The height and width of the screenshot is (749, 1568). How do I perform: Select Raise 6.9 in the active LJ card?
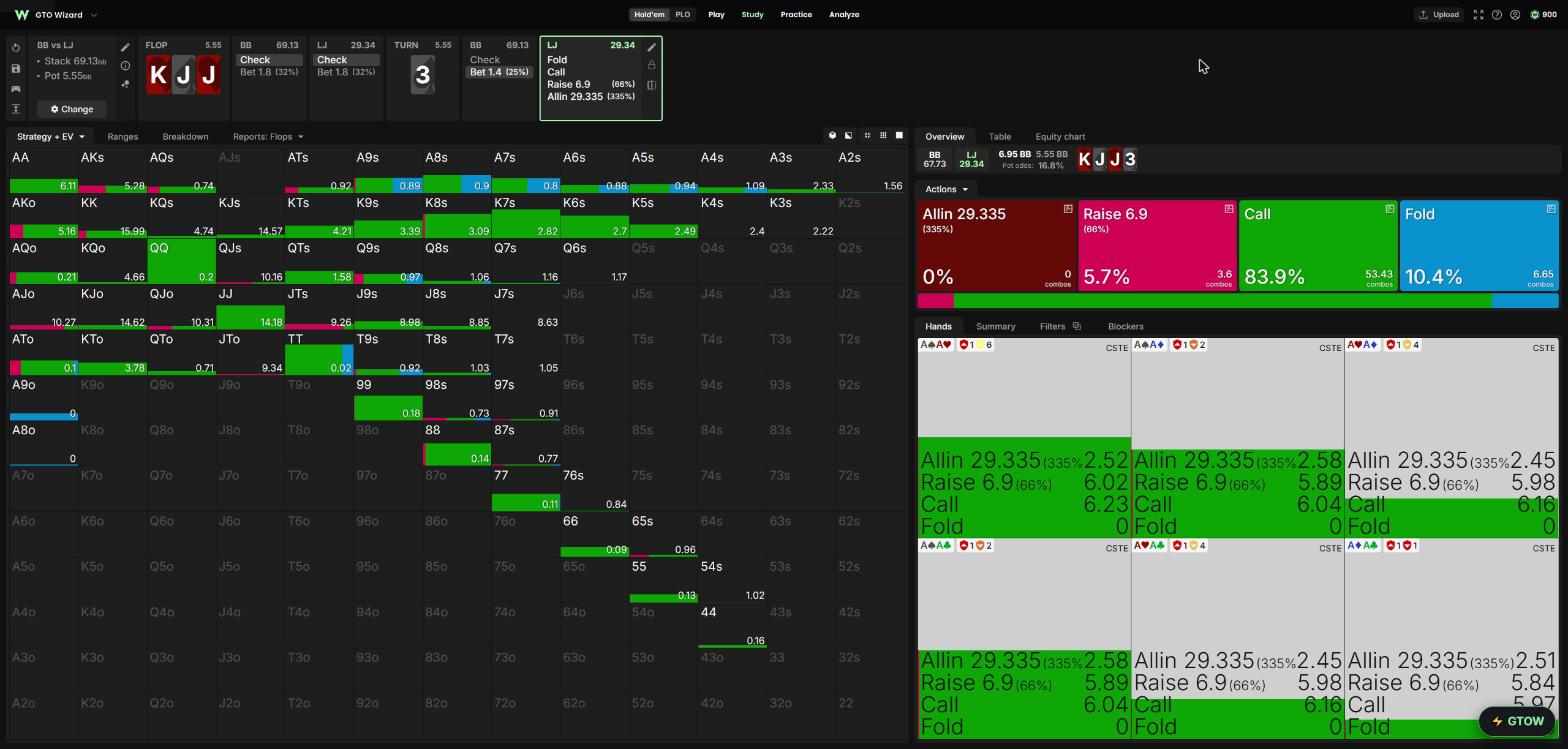point(591,85)
